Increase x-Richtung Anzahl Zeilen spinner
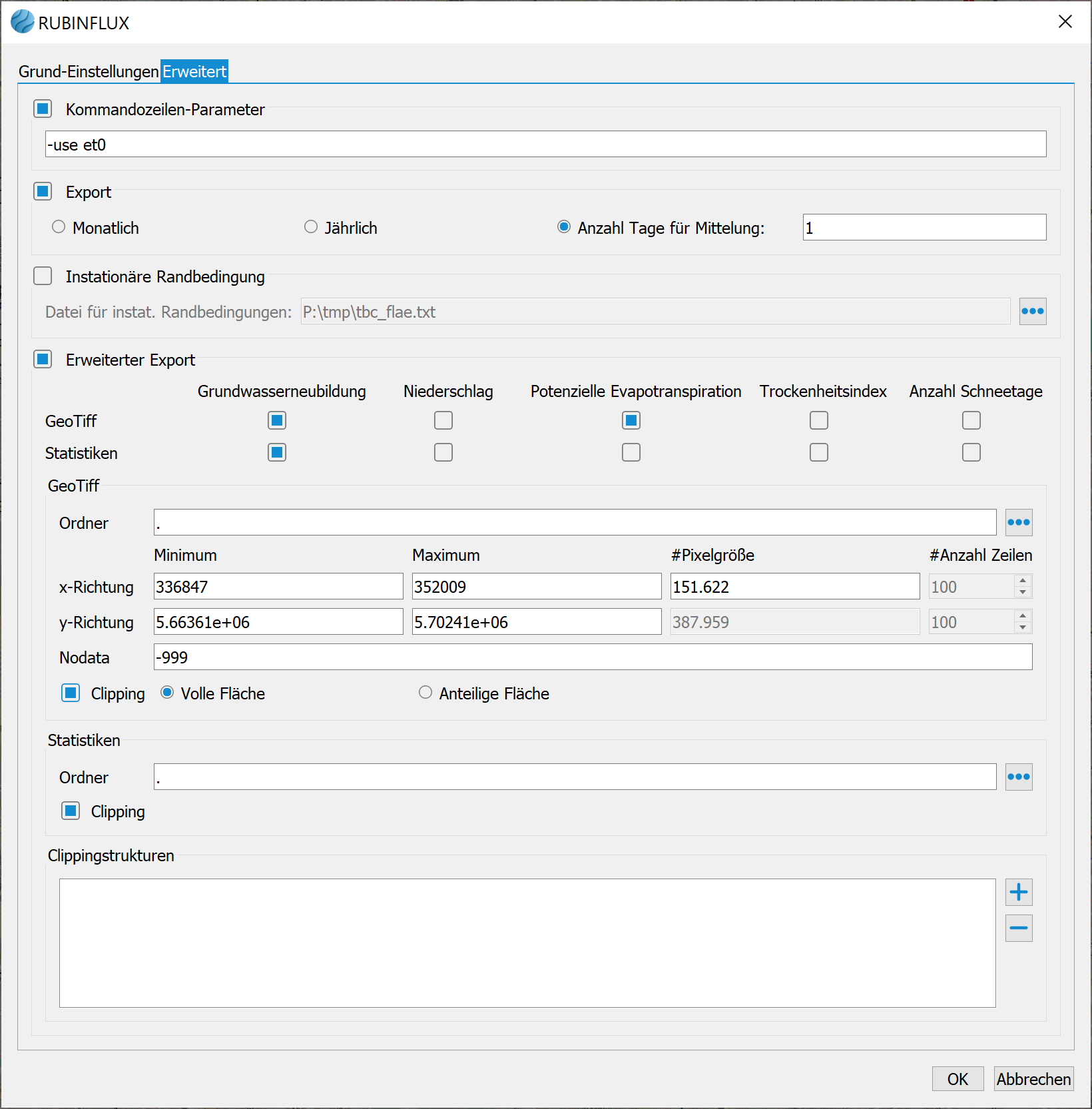1092x1109 pixels. (x=1023, y=581)
